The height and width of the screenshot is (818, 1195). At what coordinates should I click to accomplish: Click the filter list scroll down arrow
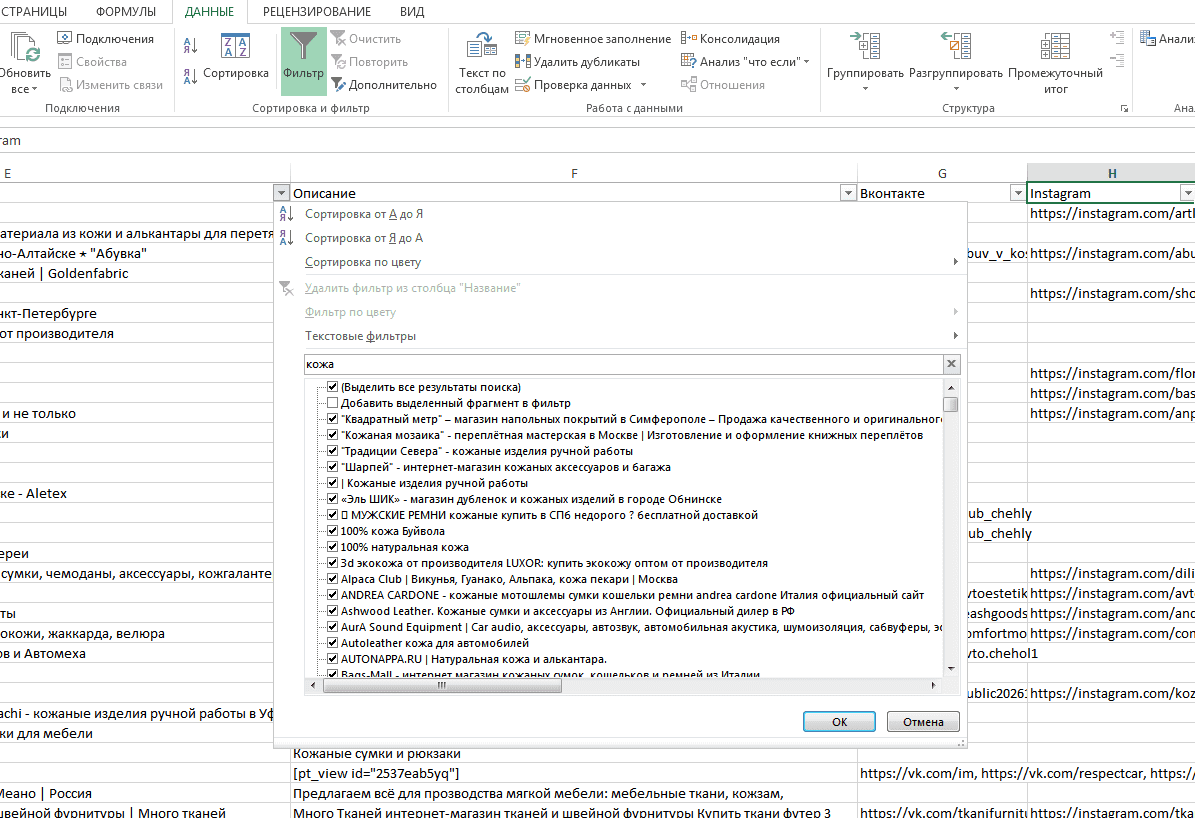tap(951, 669)
